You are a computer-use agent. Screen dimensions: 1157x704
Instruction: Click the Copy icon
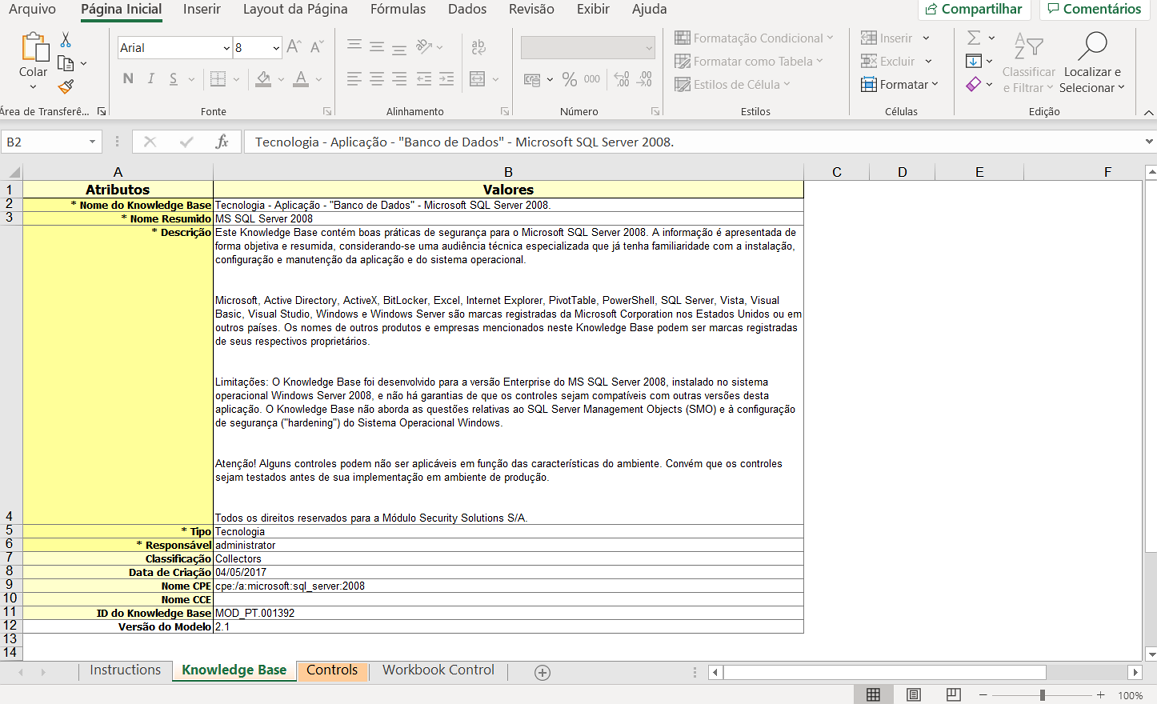tap(66, 63)
